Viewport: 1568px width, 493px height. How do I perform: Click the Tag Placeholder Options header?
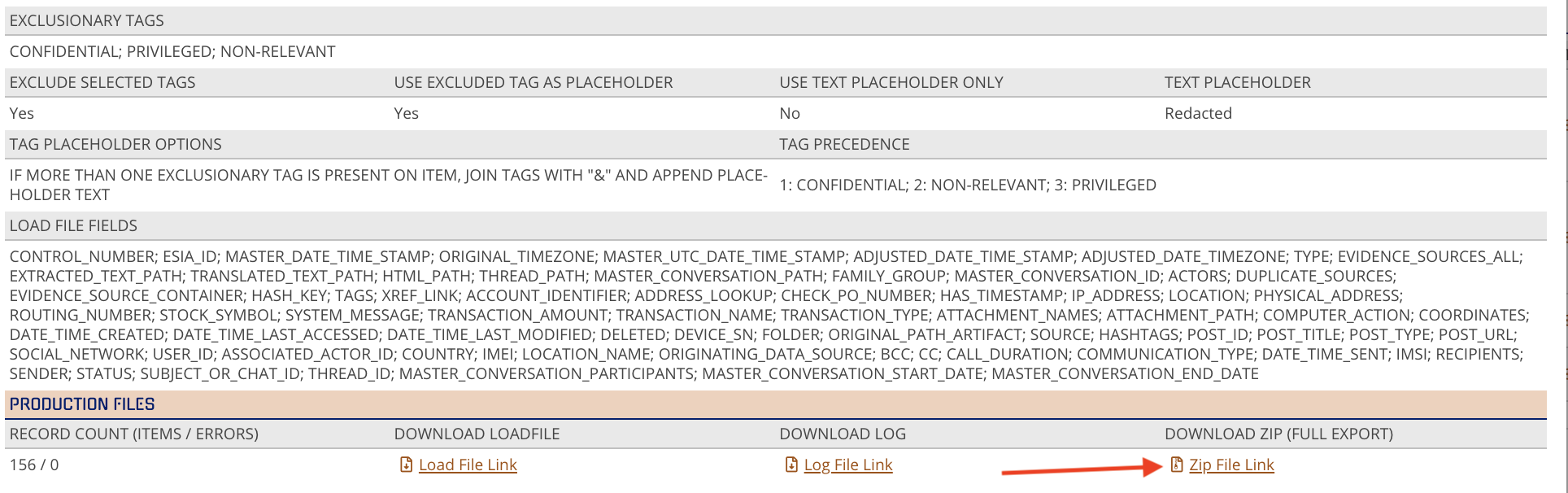point(115,144)
